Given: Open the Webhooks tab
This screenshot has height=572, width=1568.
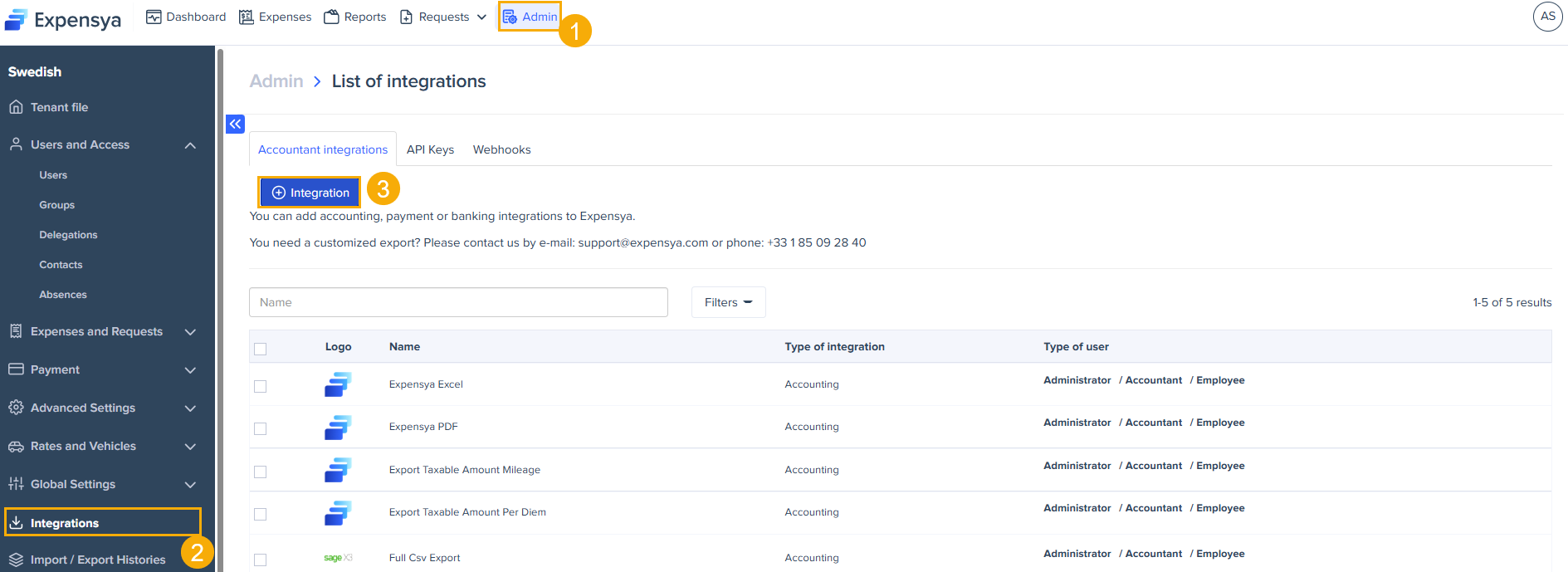Looking at the screenshot, I should (x=501, y=149).
